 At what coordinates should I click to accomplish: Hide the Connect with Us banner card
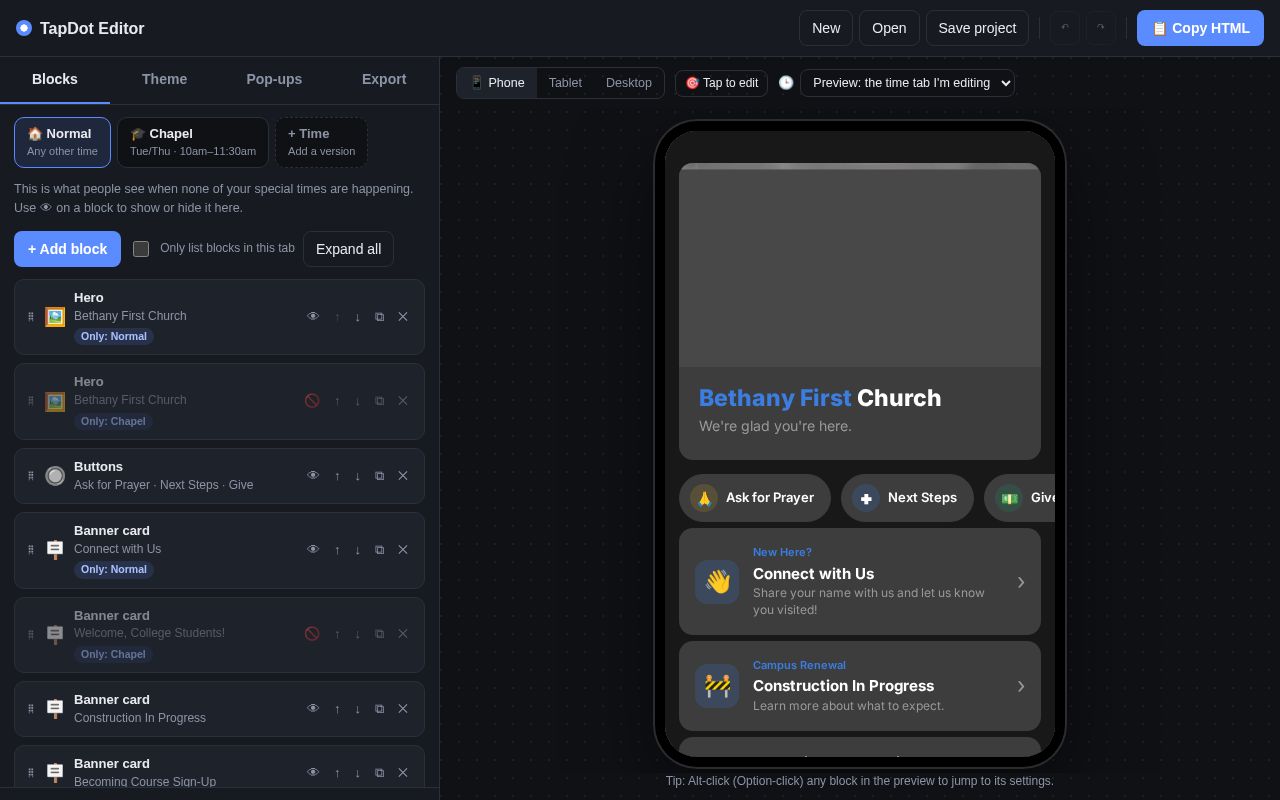point(313,550)
